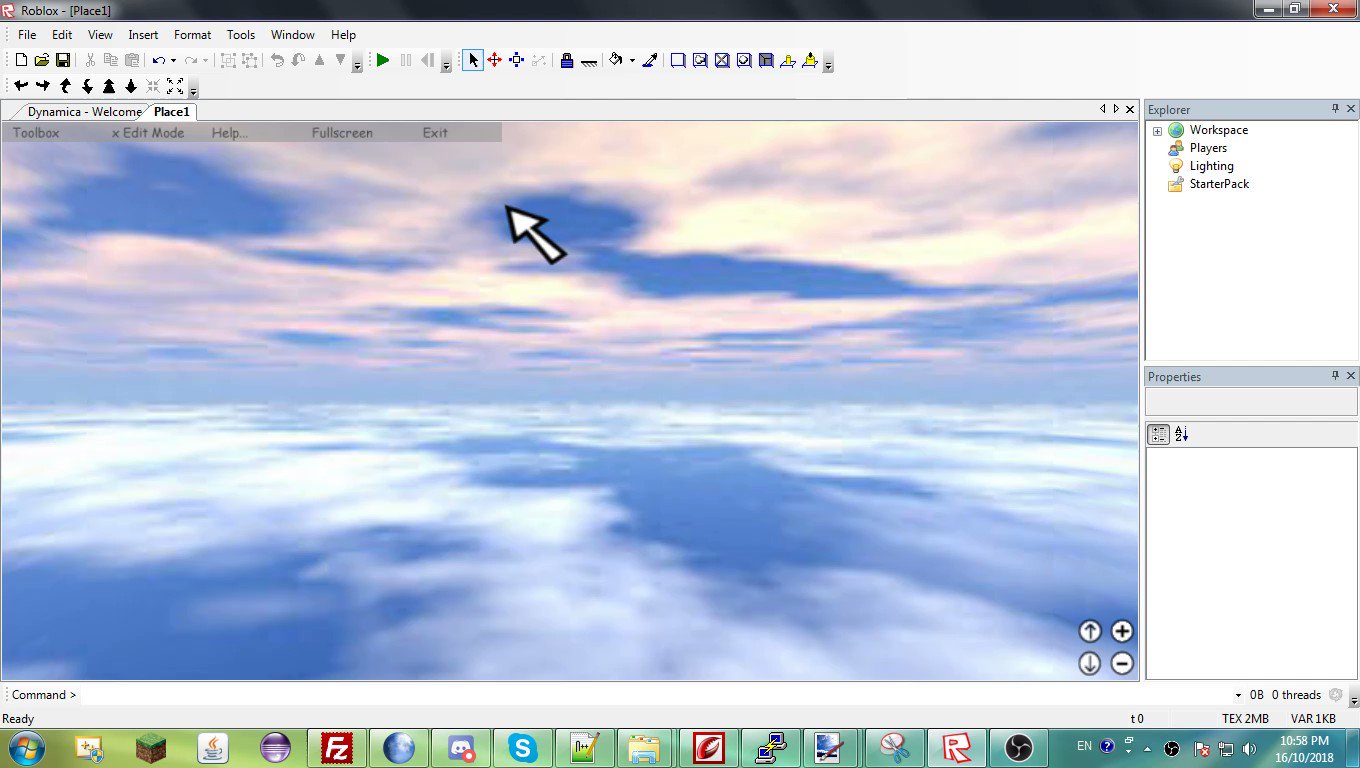Viewport: 1360px width, 768px height.
Task: Open the Window menu
Action: pyautogui.click(x=293, y=34)
